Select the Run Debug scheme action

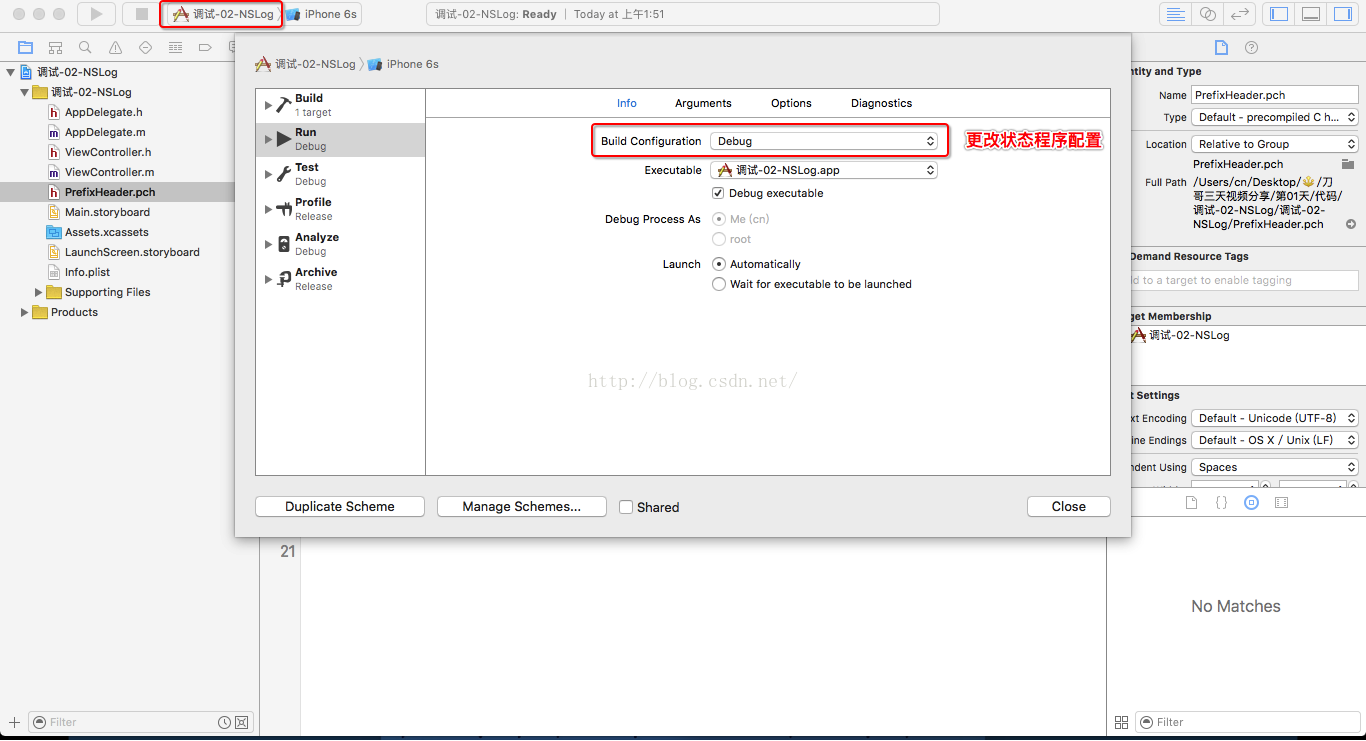(x=341, y=139)
